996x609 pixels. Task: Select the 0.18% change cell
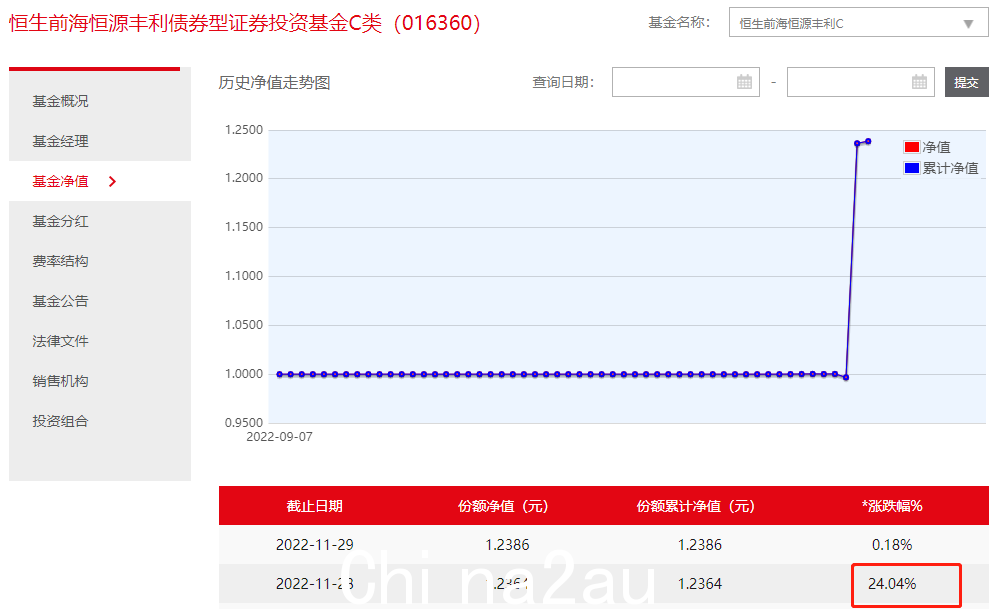[892, 545]
